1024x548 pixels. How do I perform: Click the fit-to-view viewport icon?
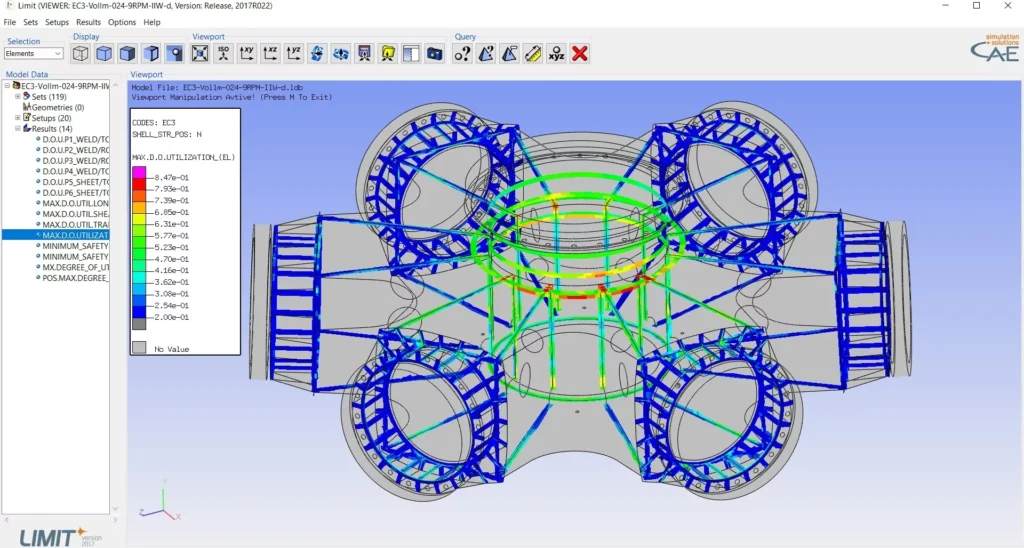pos(200,54)
